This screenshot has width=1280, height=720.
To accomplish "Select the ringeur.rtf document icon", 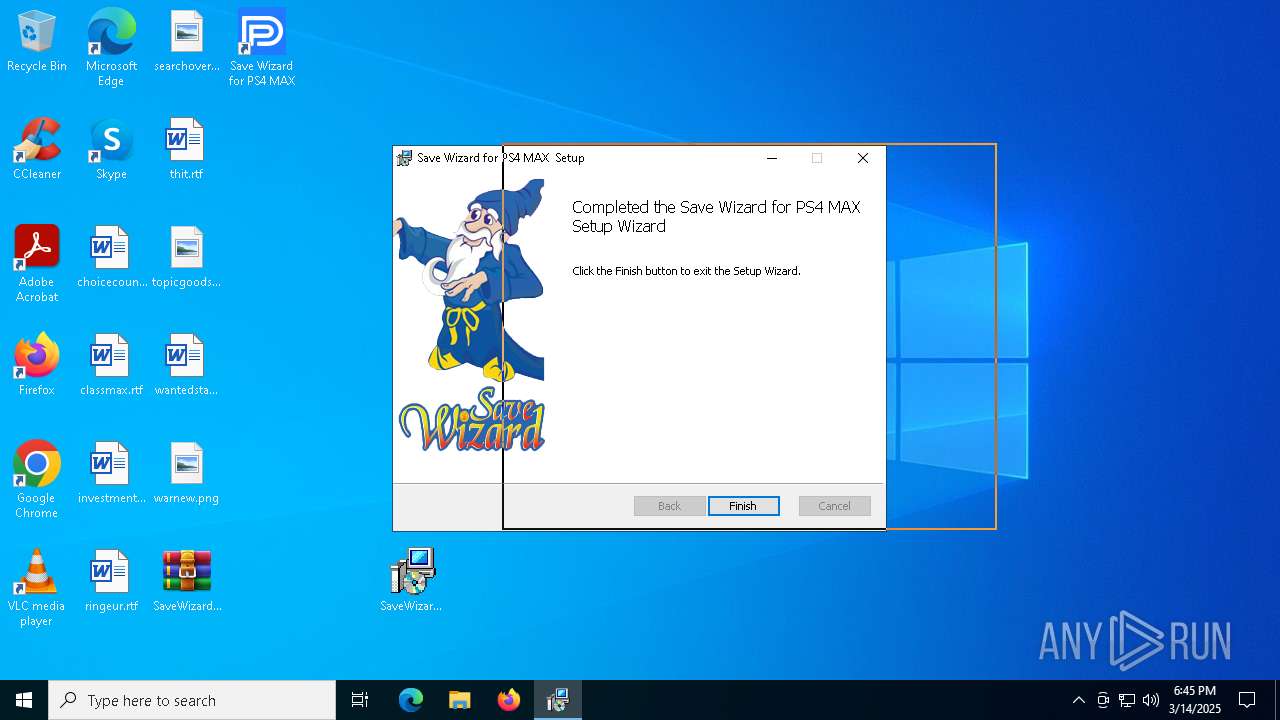I will click(111, 581).
